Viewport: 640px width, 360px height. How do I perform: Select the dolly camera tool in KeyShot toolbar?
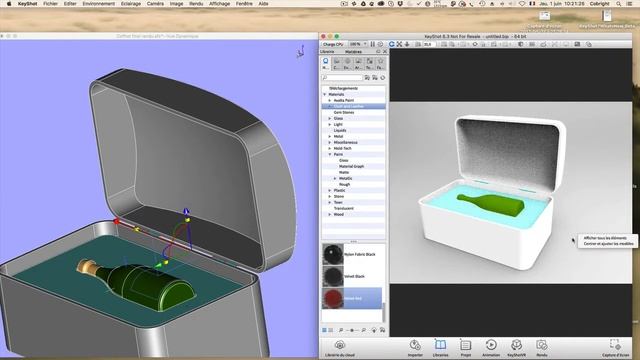(x=407, y=44)
